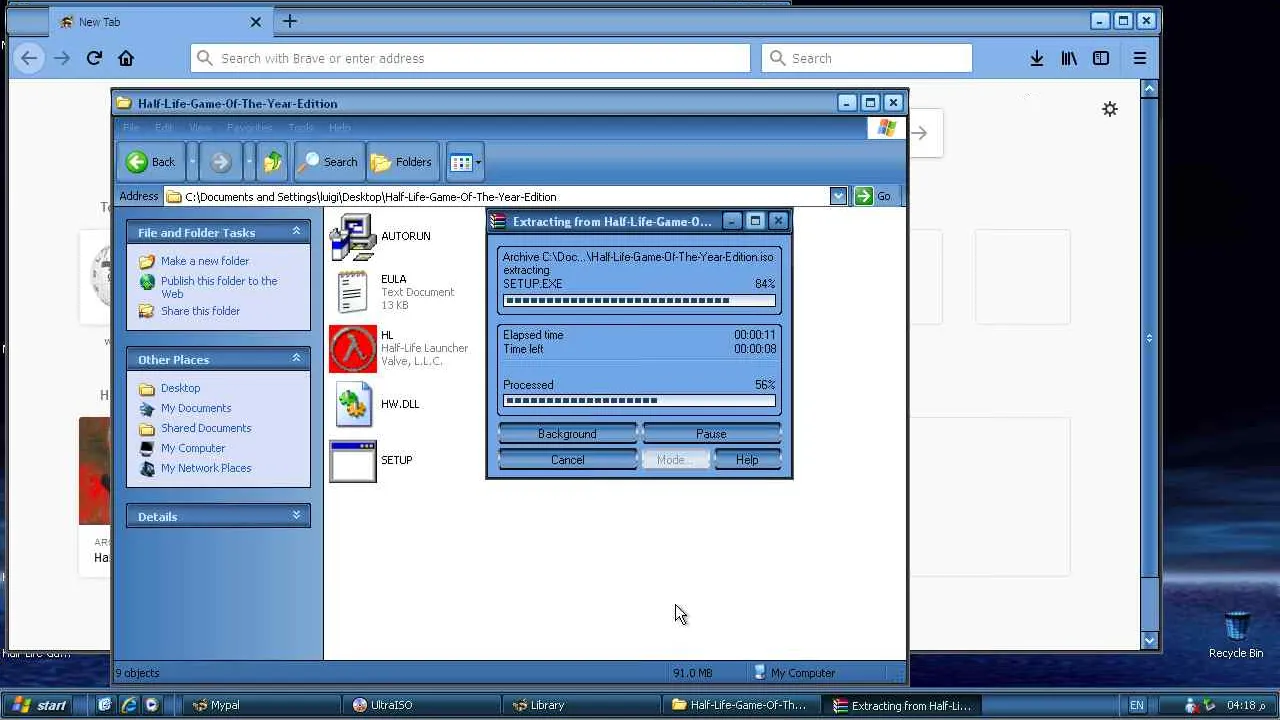Click the browser Search box

coord(867,58)
